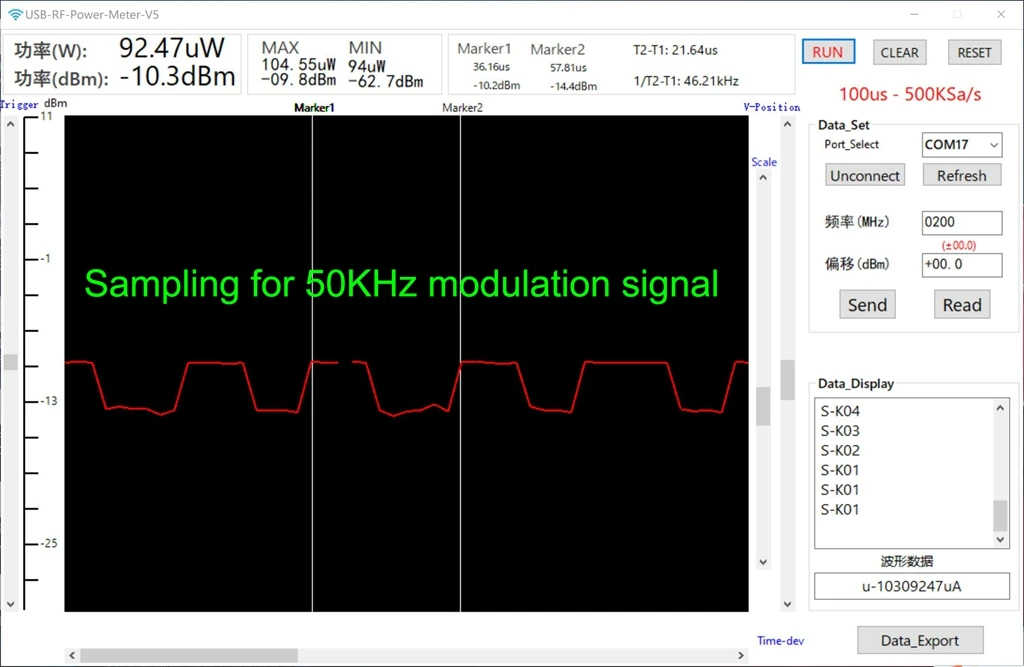The image size is (1024, 667).
Task: Clear the waveform with CLEAR button
Action: tap(899, 51)
